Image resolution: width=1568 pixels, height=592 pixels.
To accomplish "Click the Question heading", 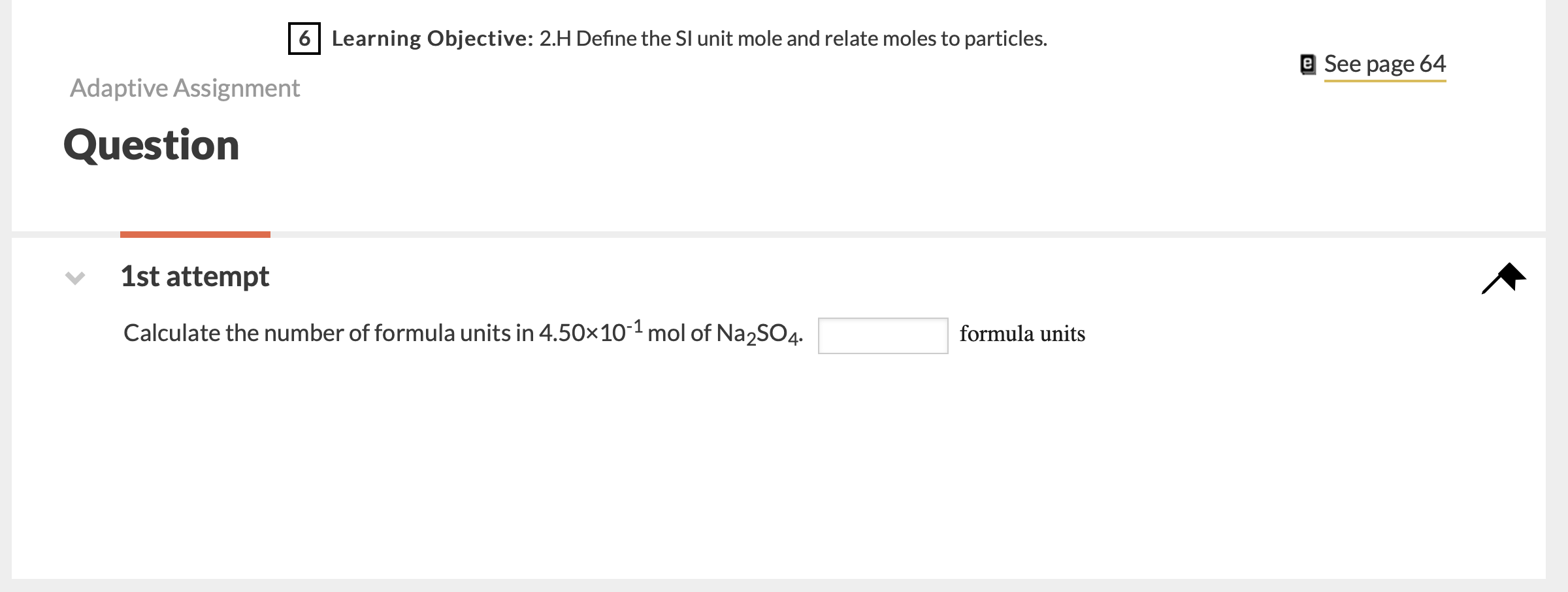I will click(152, 144).
